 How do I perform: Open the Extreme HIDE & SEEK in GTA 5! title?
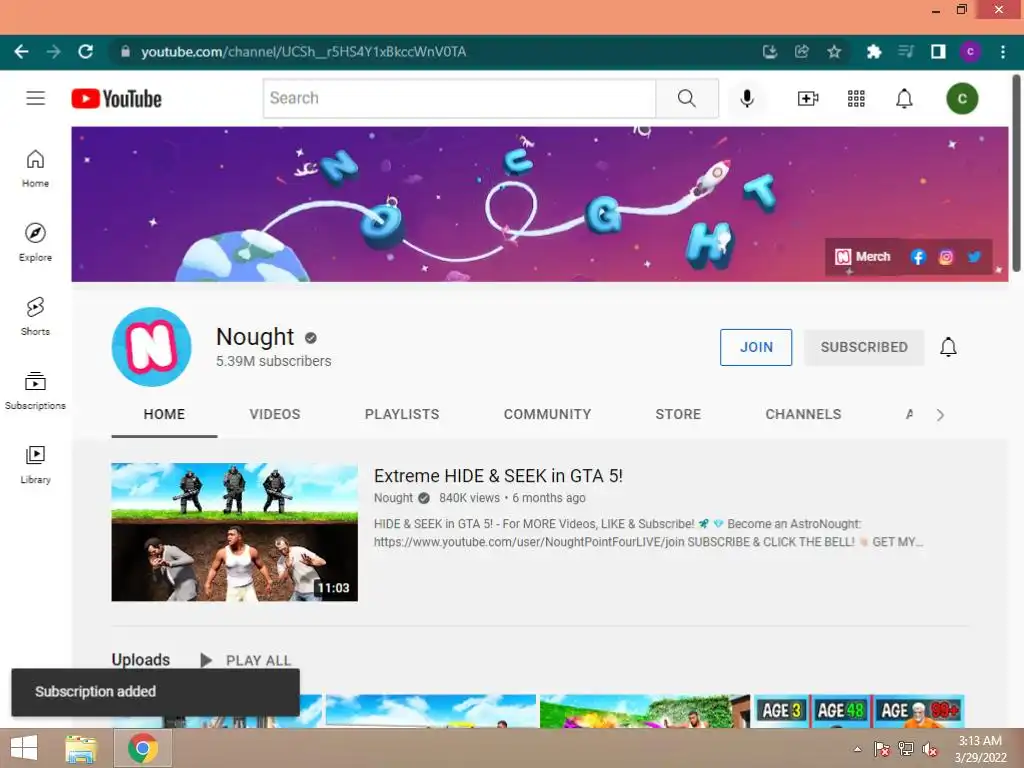click(498, 475)
